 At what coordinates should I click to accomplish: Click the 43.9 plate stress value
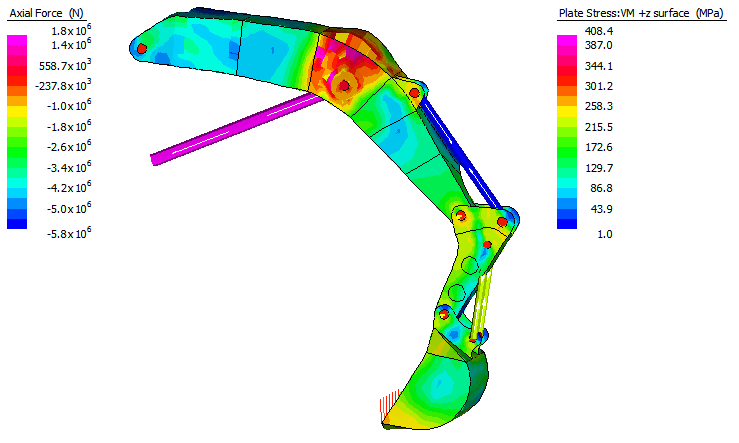pyautogui.click(x=601, y=209)
